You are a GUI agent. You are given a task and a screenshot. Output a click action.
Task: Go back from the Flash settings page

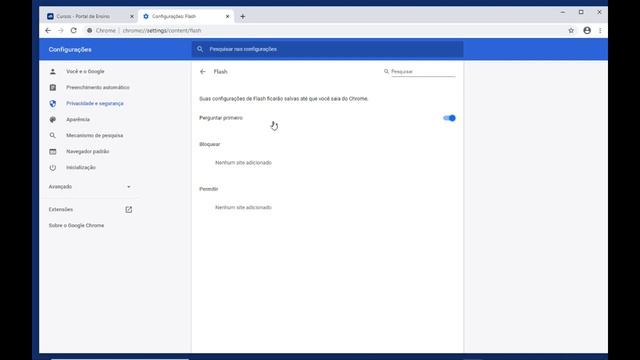click(203, 72)
